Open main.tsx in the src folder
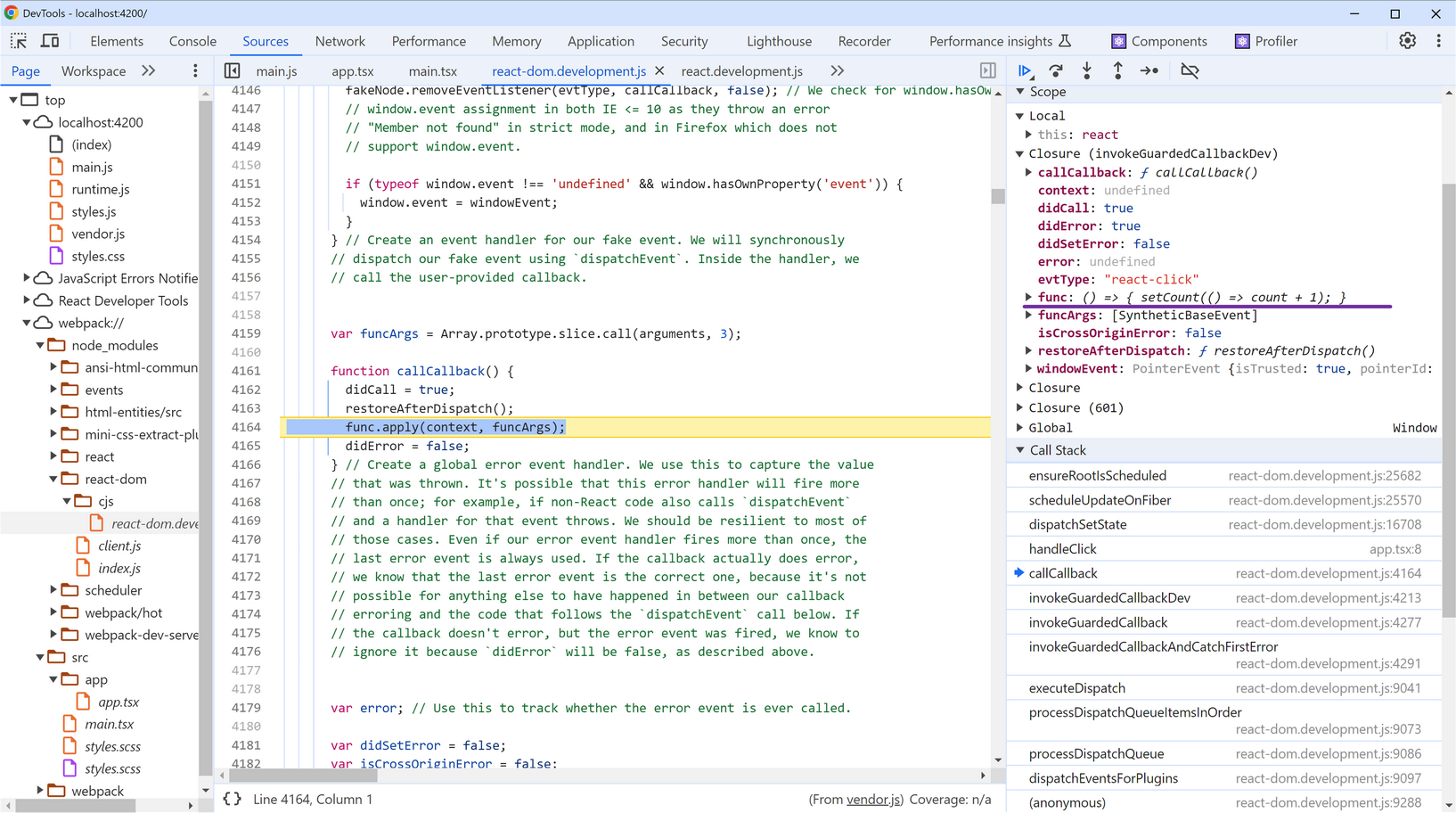This screenshot has height=813, width=1456. 110,724
